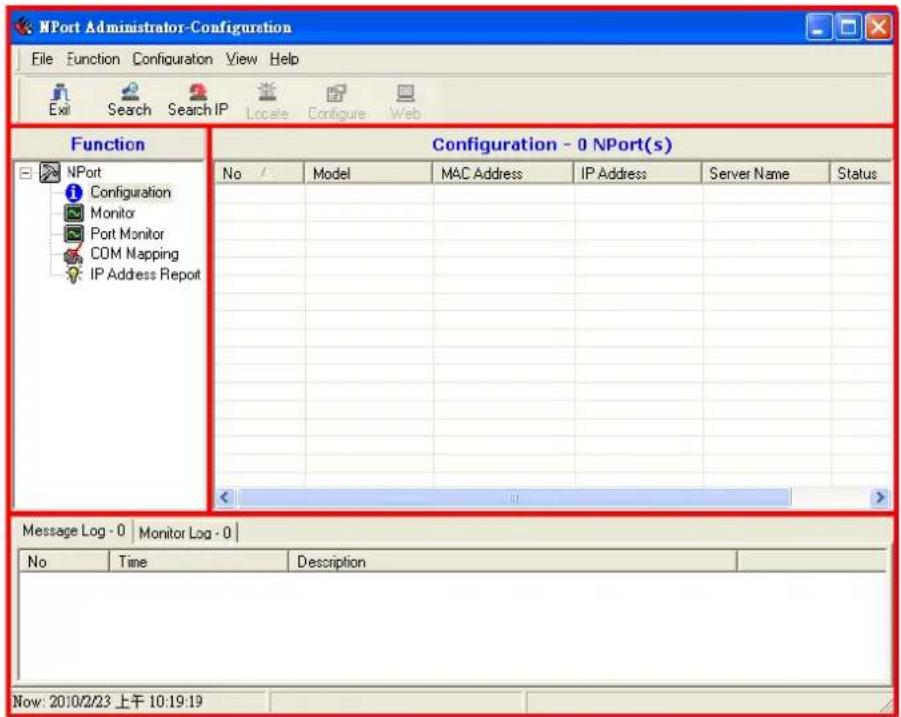Sort by the MAC Address column header
The image size is (901, 717).
click(503, 174)
